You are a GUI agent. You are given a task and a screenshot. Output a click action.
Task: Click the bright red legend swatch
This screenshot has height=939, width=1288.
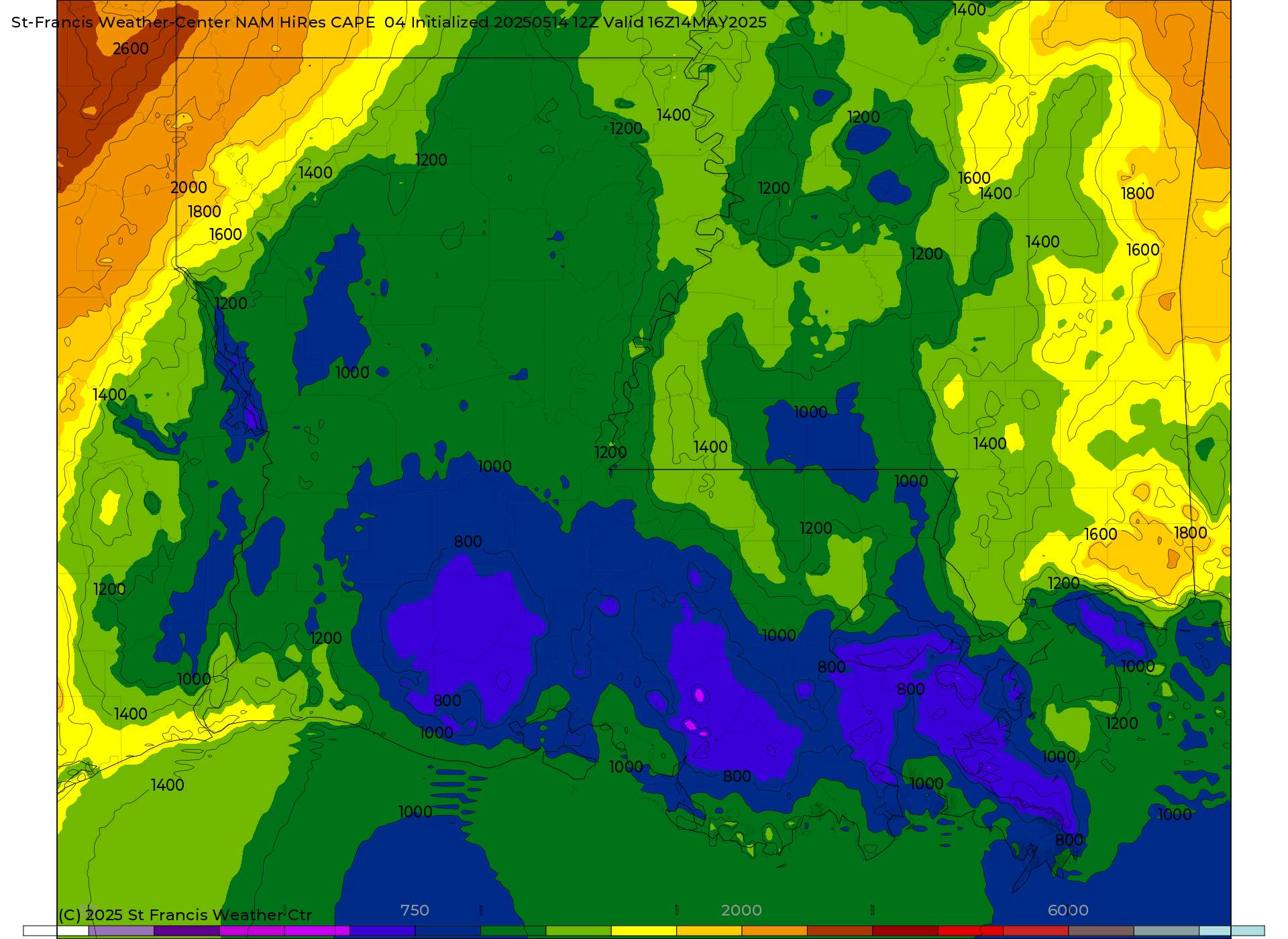pos(970,931)
